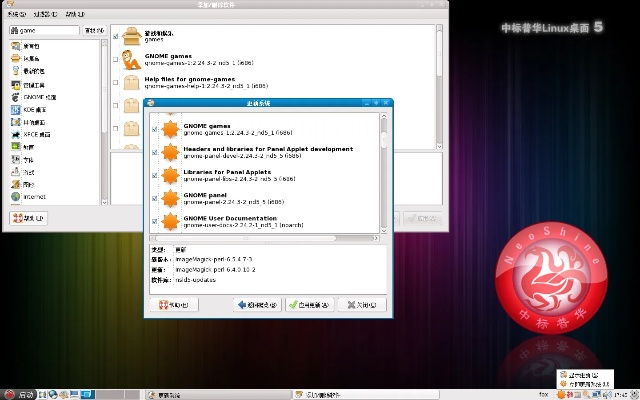This screenshot has width=640, height=400.
Task: Click the orange star icon for GNOME panel update
Action: [x=170, y=199]
